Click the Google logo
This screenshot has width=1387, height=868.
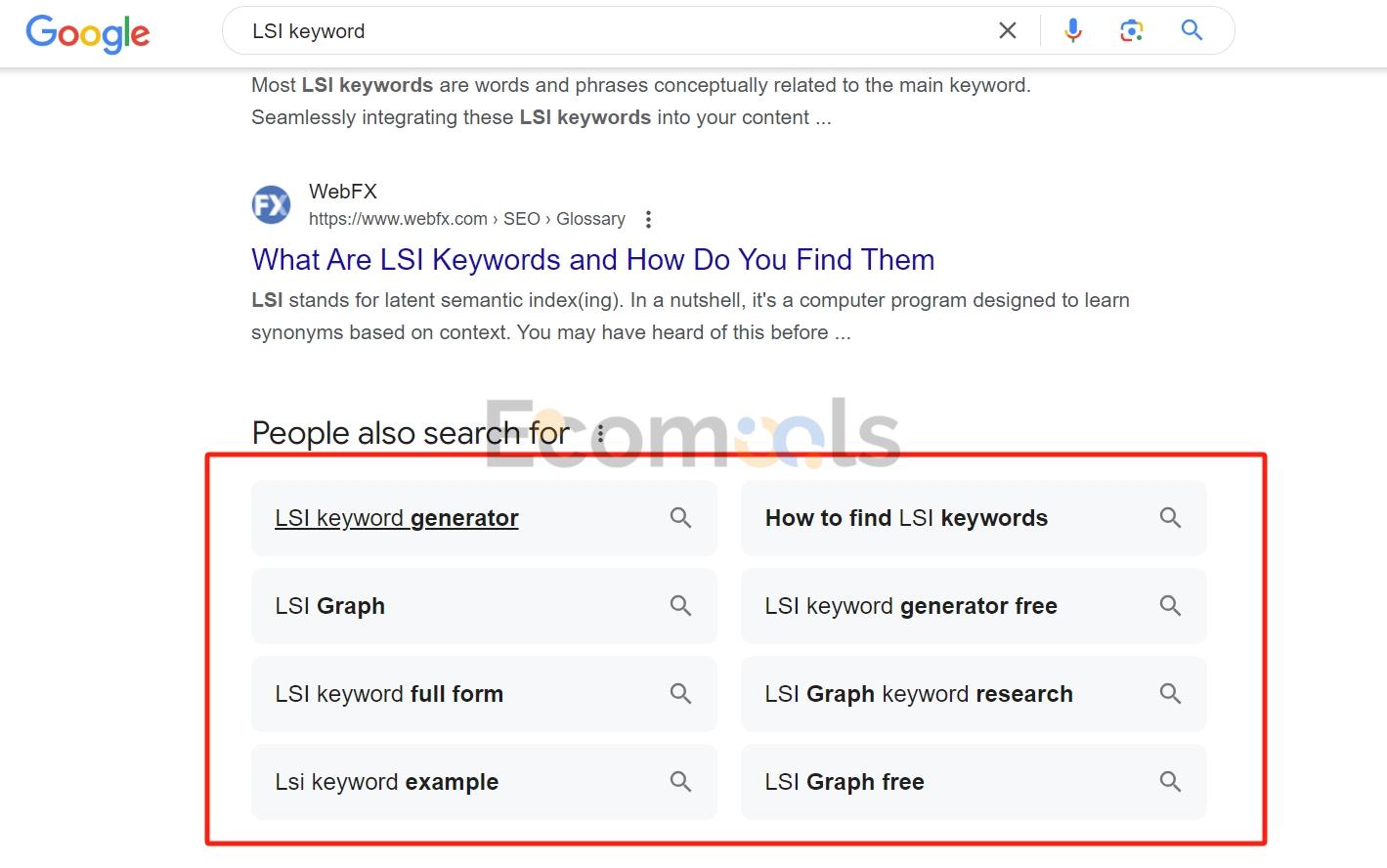click(x=88, y=33)
